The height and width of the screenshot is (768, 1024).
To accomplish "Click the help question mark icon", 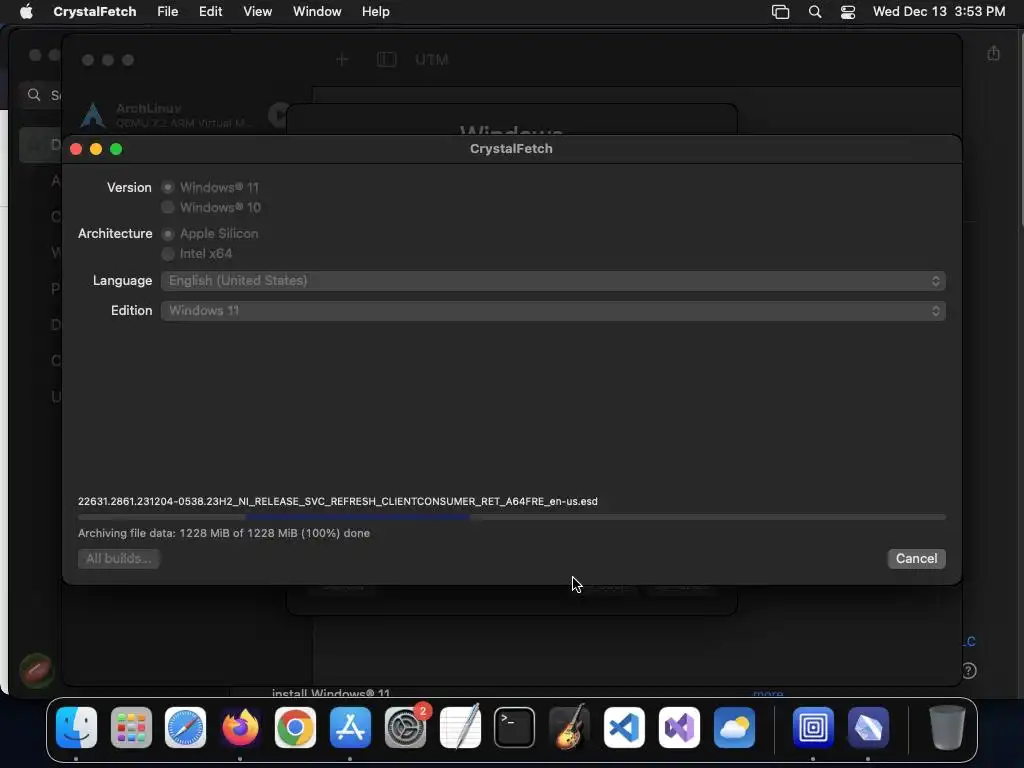I will (968, 671).
